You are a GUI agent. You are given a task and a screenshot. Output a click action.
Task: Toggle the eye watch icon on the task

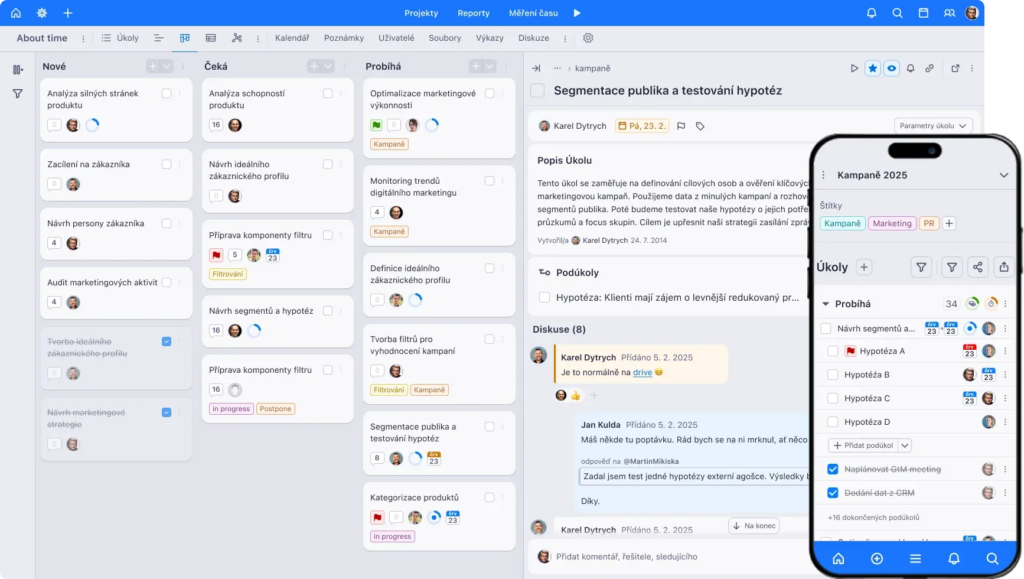[891, 68]
